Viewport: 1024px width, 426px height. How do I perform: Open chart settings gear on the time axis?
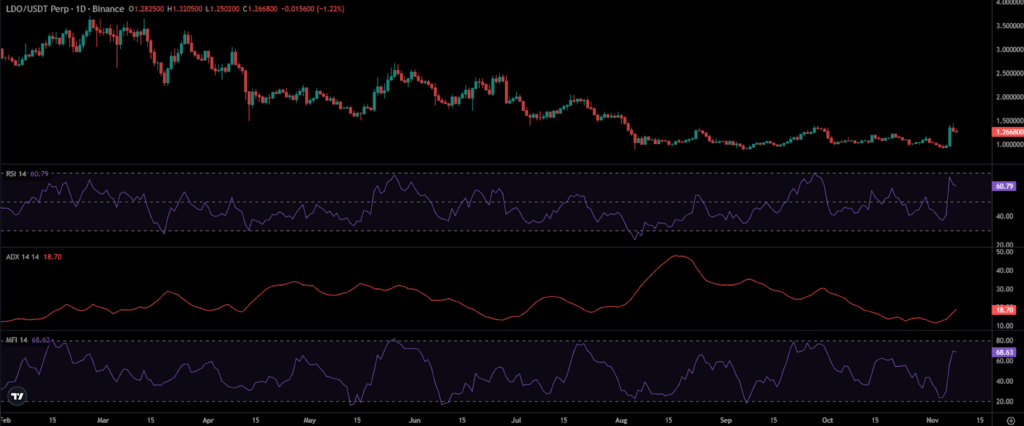(x=1011, y=420)
